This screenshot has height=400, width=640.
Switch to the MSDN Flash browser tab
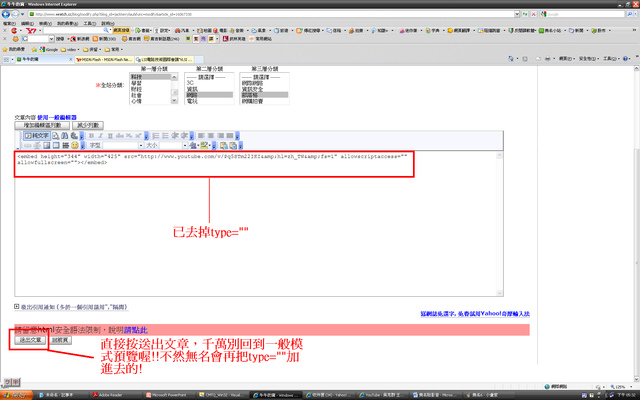click(105, 60)
